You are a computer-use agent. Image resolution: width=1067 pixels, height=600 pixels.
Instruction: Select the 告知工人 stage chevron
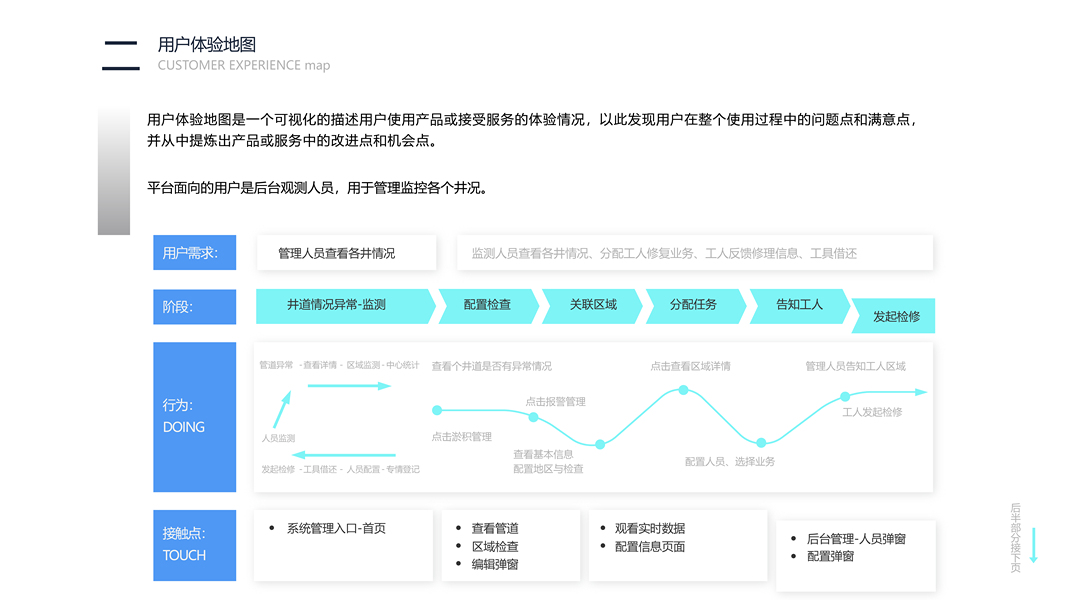(800, 305)
